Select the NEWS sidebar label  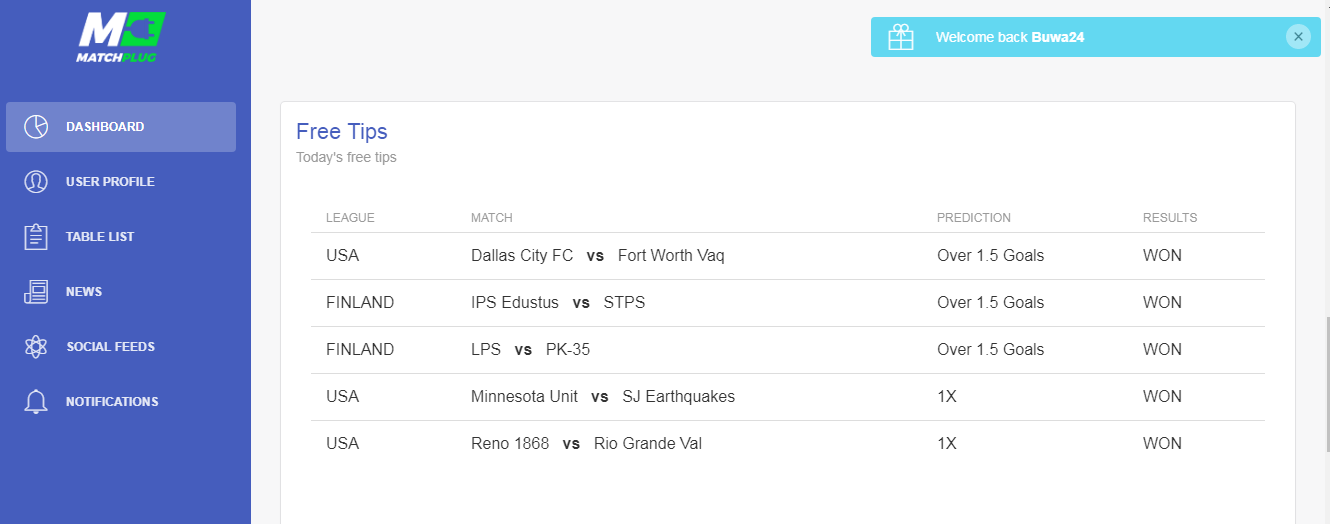coord(84,292)
